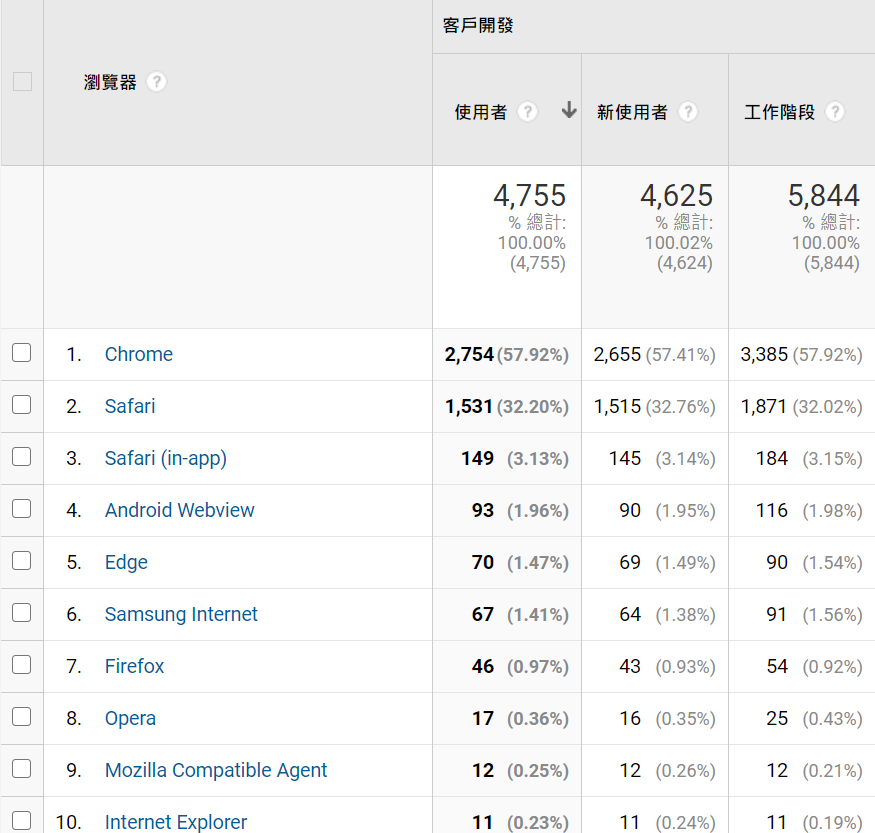Click the sort descending arrow in 使用者 column

(x=569, y=111)
